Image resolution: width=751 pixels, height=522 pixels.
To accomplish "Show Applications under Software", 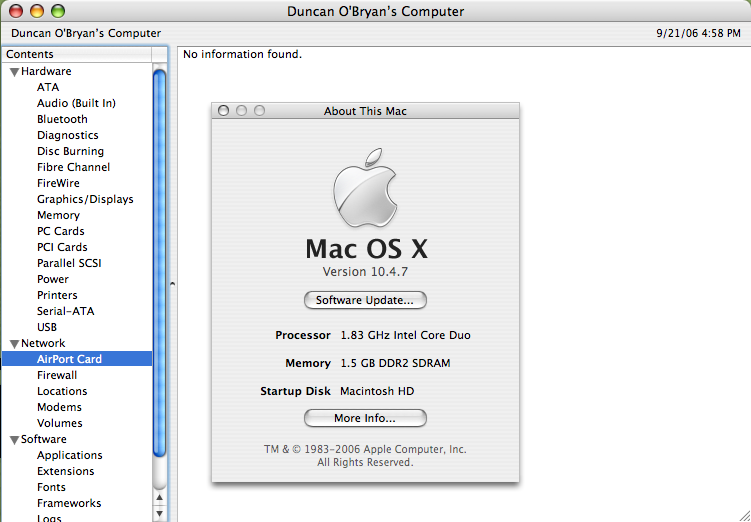I will coord(69,455).
